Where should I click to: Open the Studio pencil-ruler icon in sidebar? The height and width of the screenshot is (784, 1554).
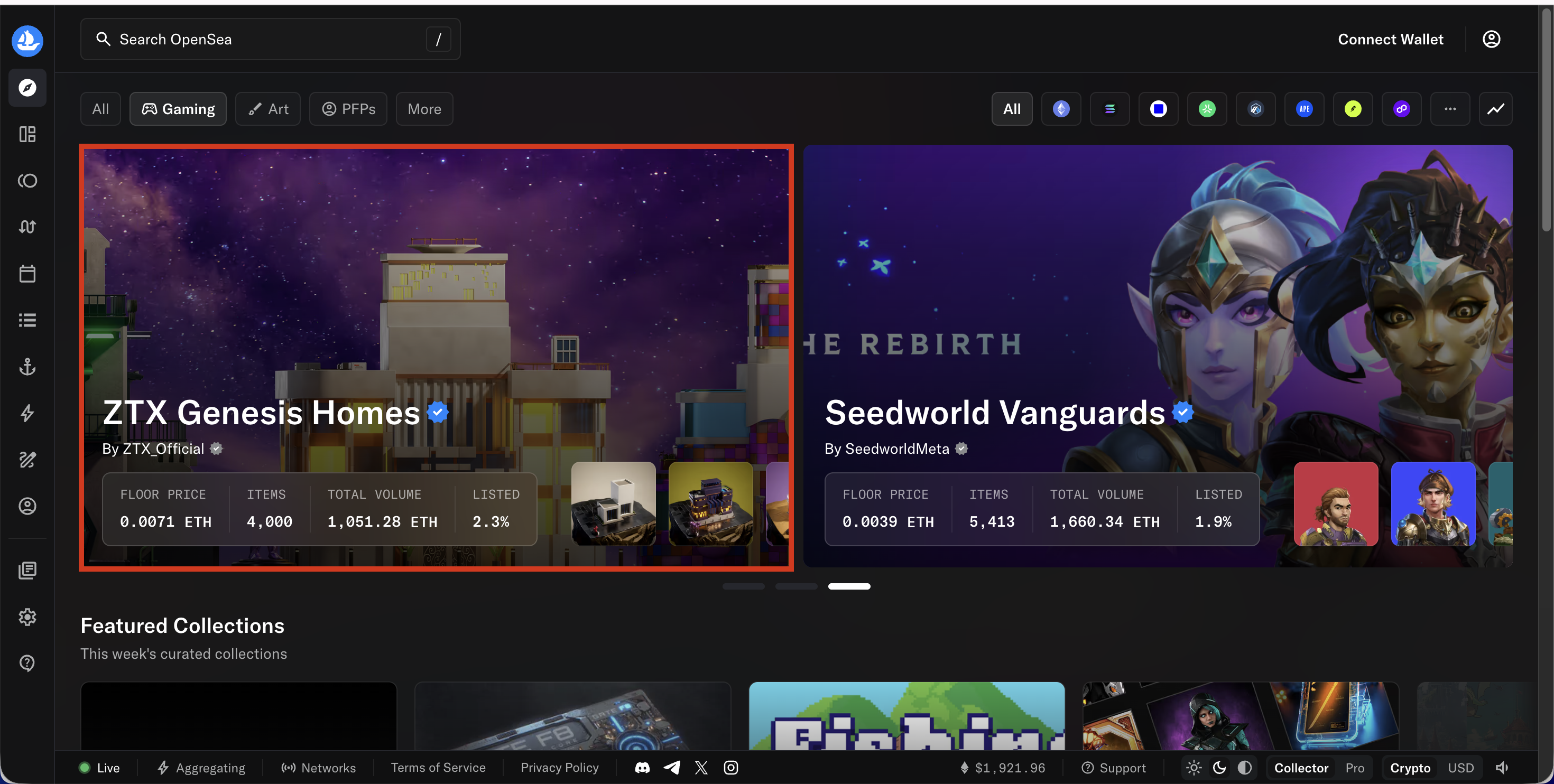point(27,460)
